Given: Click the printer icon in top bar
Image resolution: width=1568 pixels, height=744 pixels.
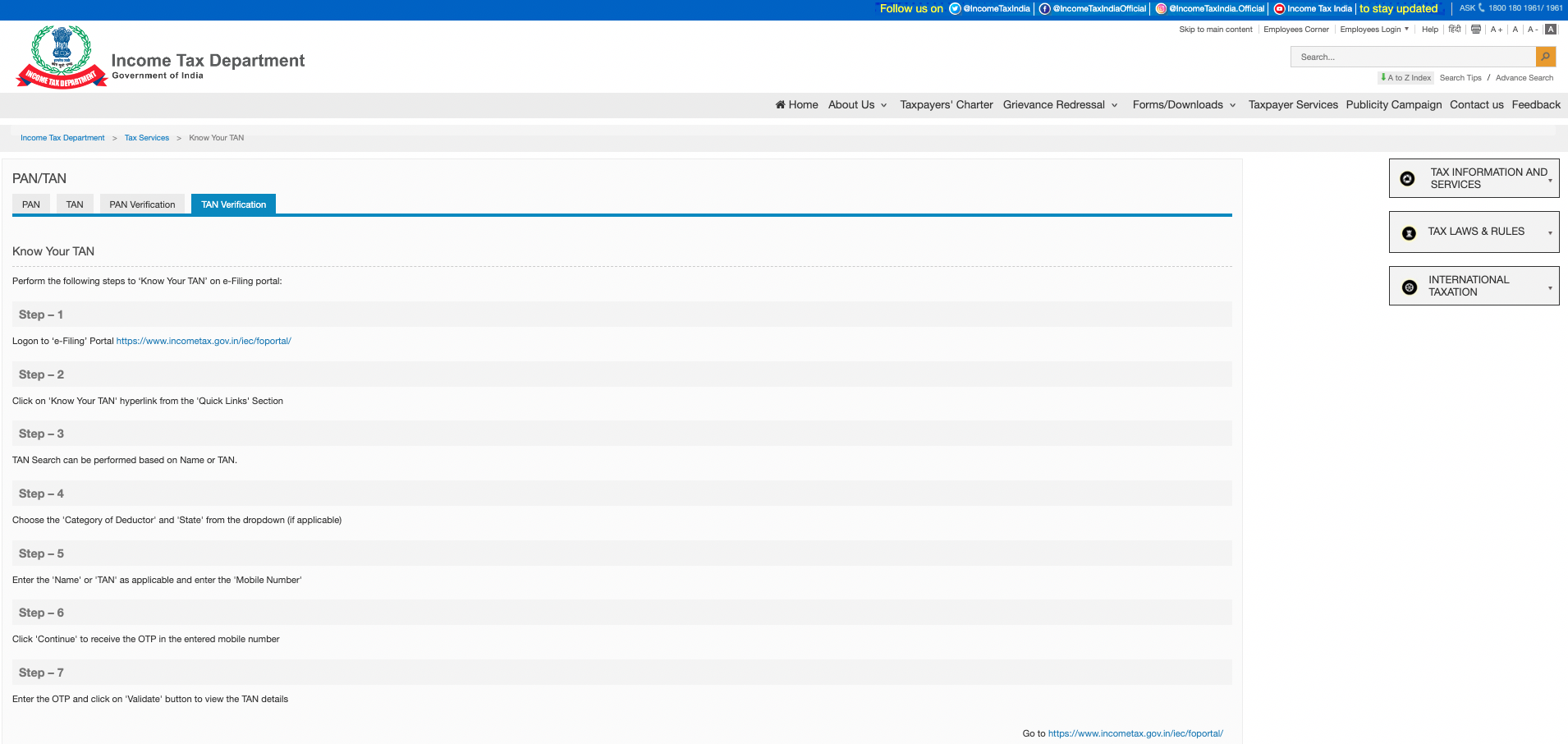Looking at the screenshot, I should [1476, 30].
